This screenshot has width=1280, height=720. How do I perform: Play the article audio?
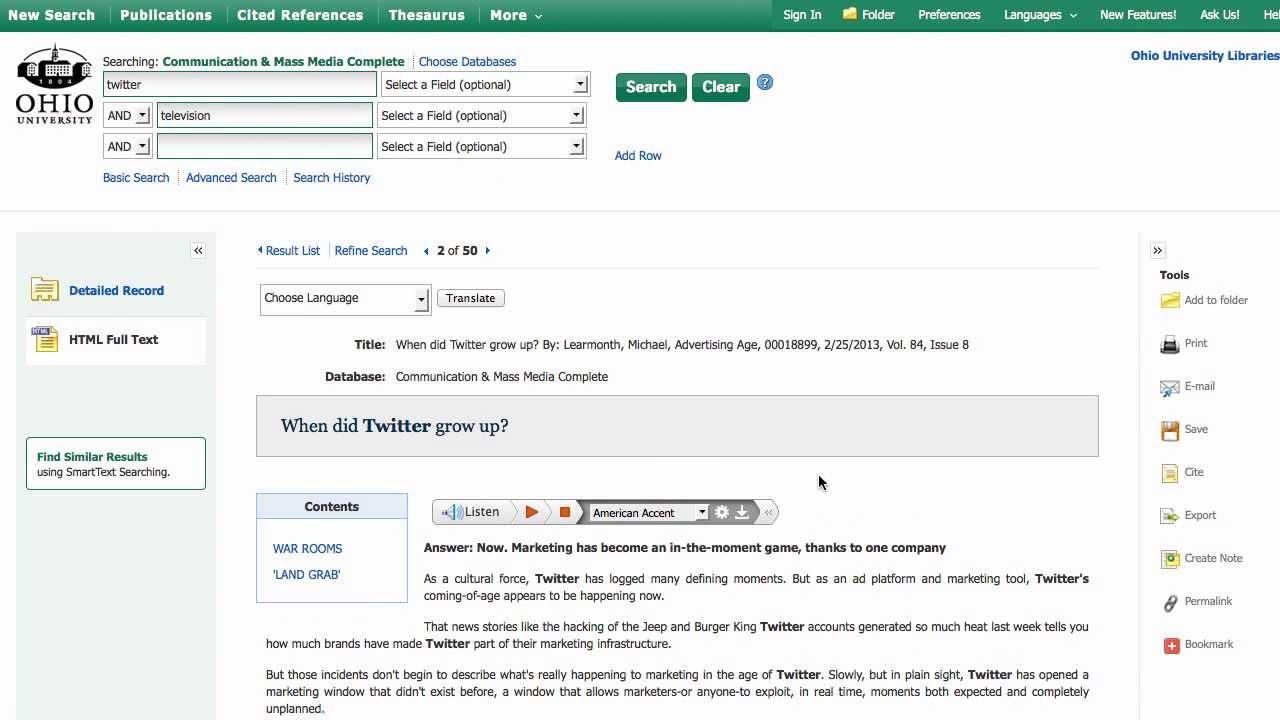[x=532, y=512]
